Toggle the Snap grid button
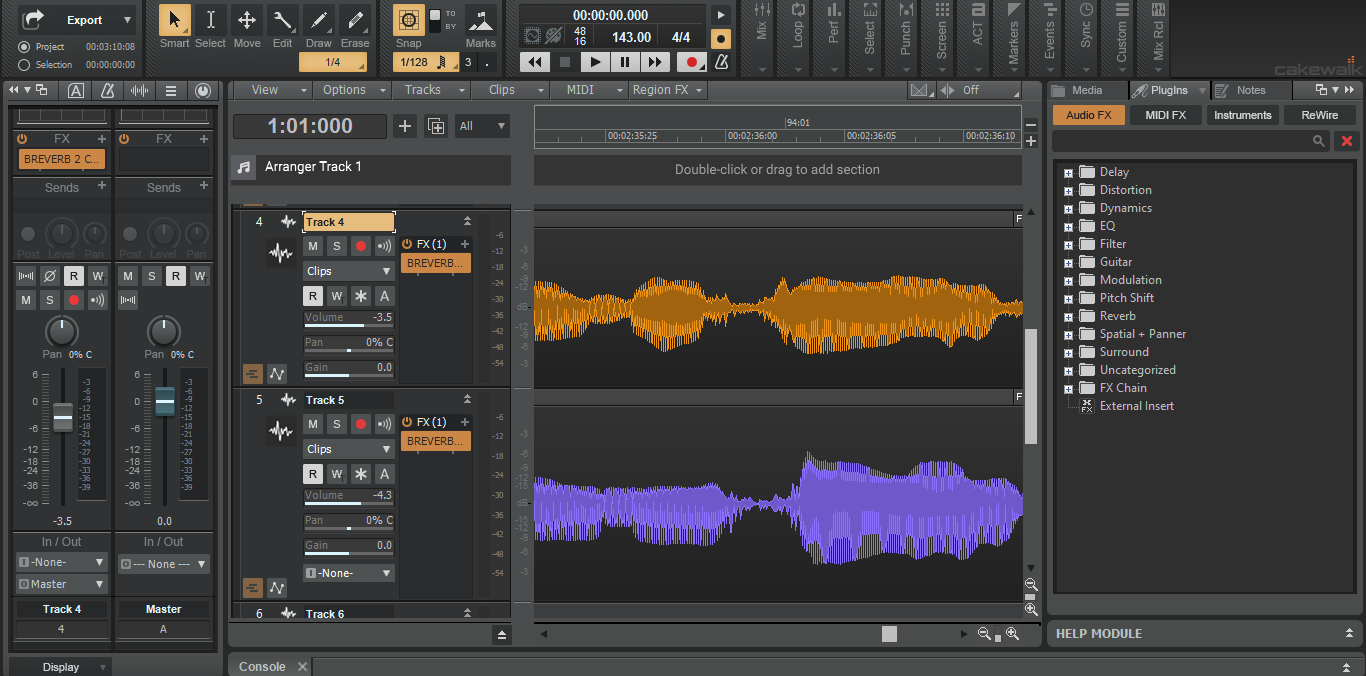The image size is (1366, 676). point(408,19)
